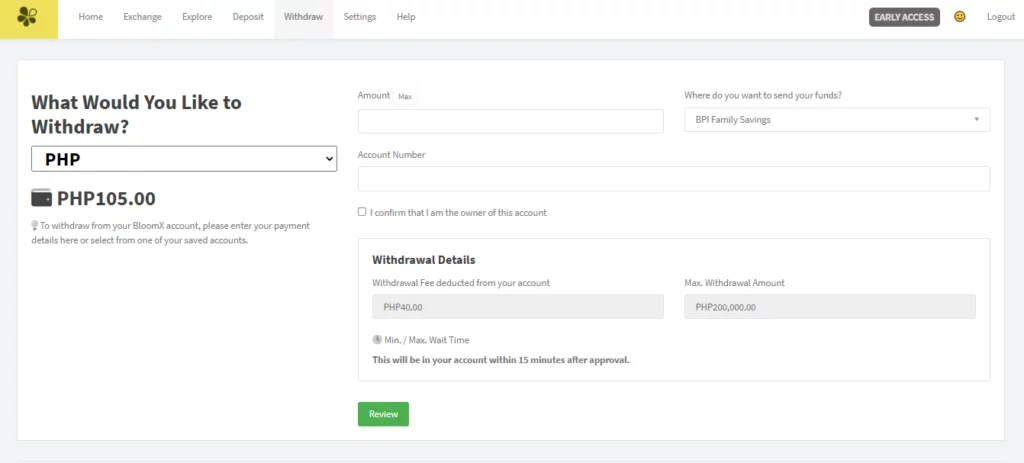
Task: Click the BloomX flower logo
Action: pos(27,17)
